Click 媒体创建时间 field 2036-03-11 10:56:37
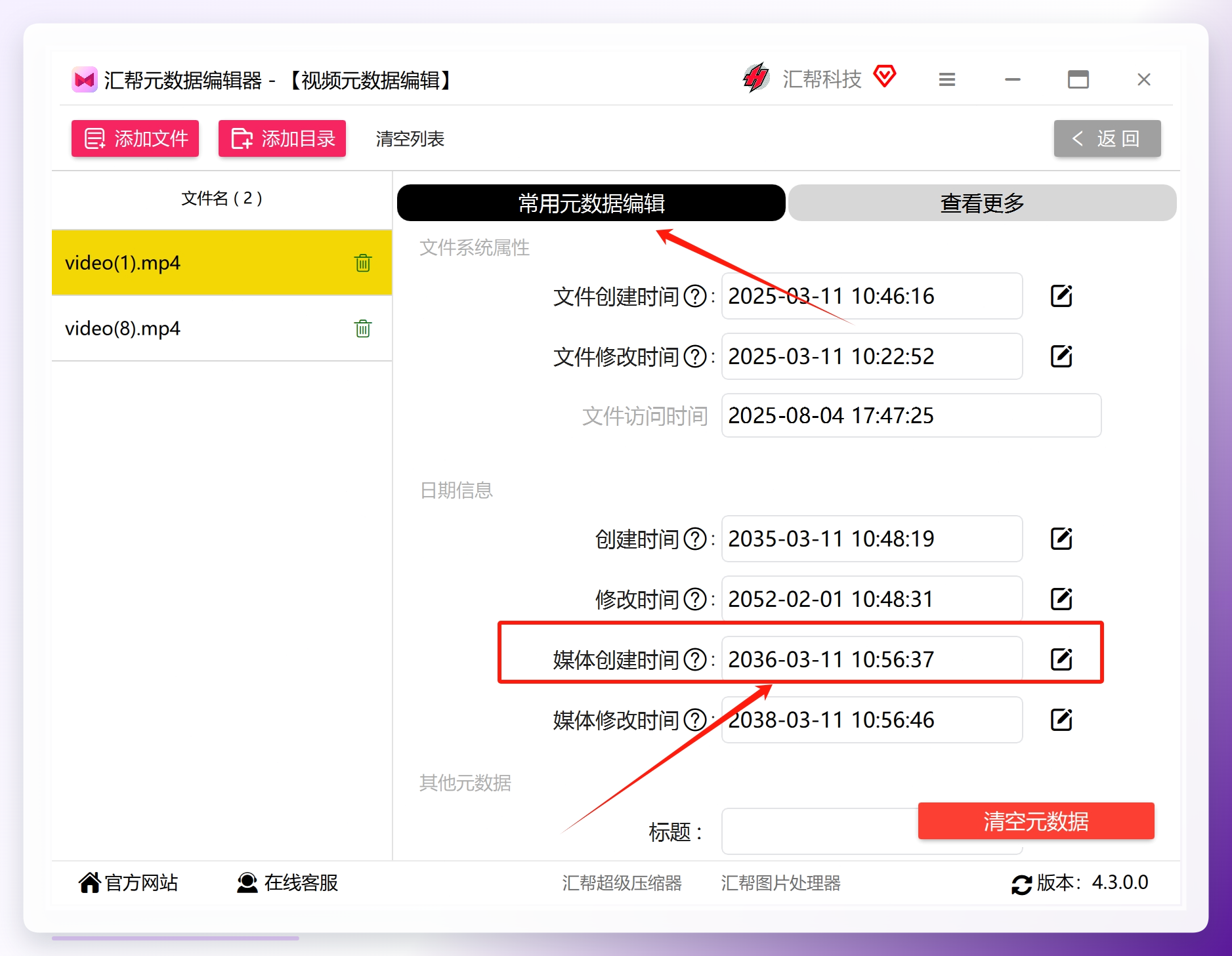 pyautogui.click(x=872, y=659)
